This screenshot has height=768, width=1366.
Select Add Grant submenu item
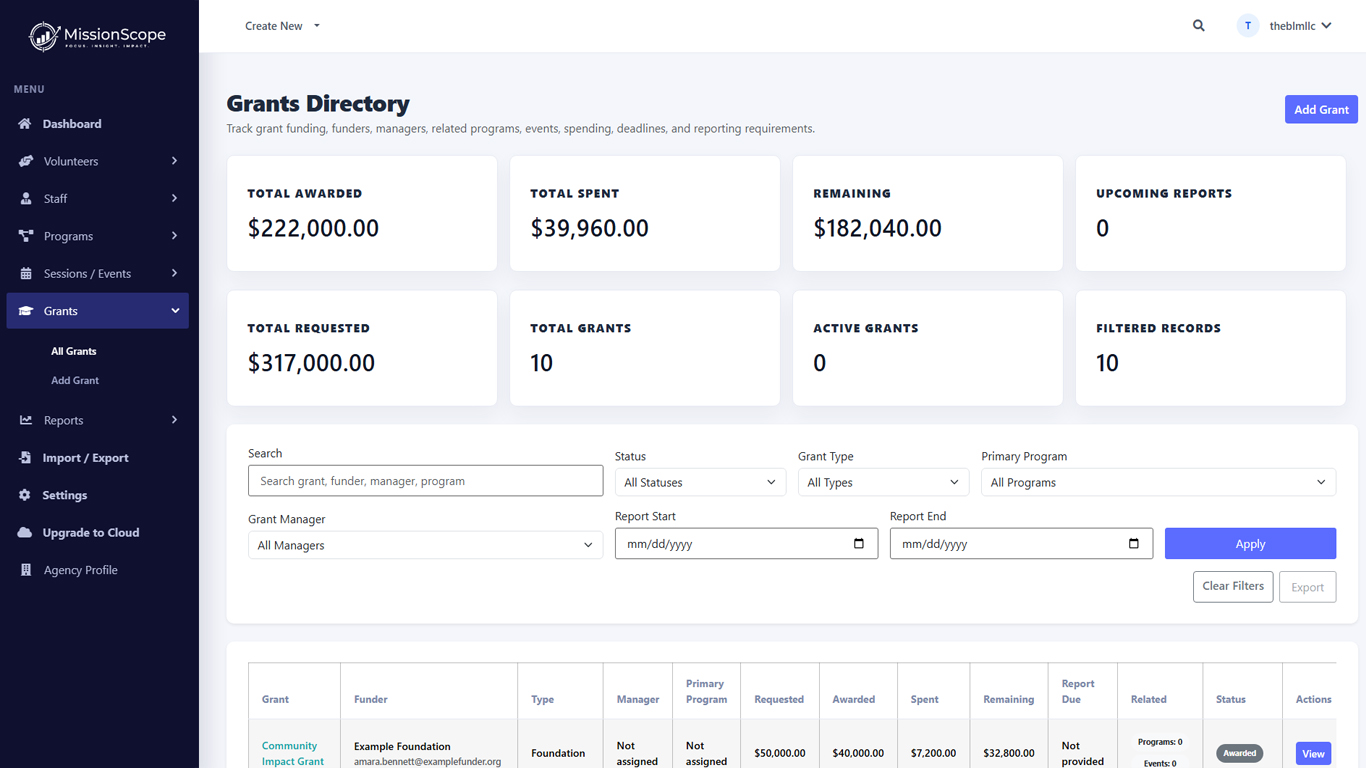[75, 380]
